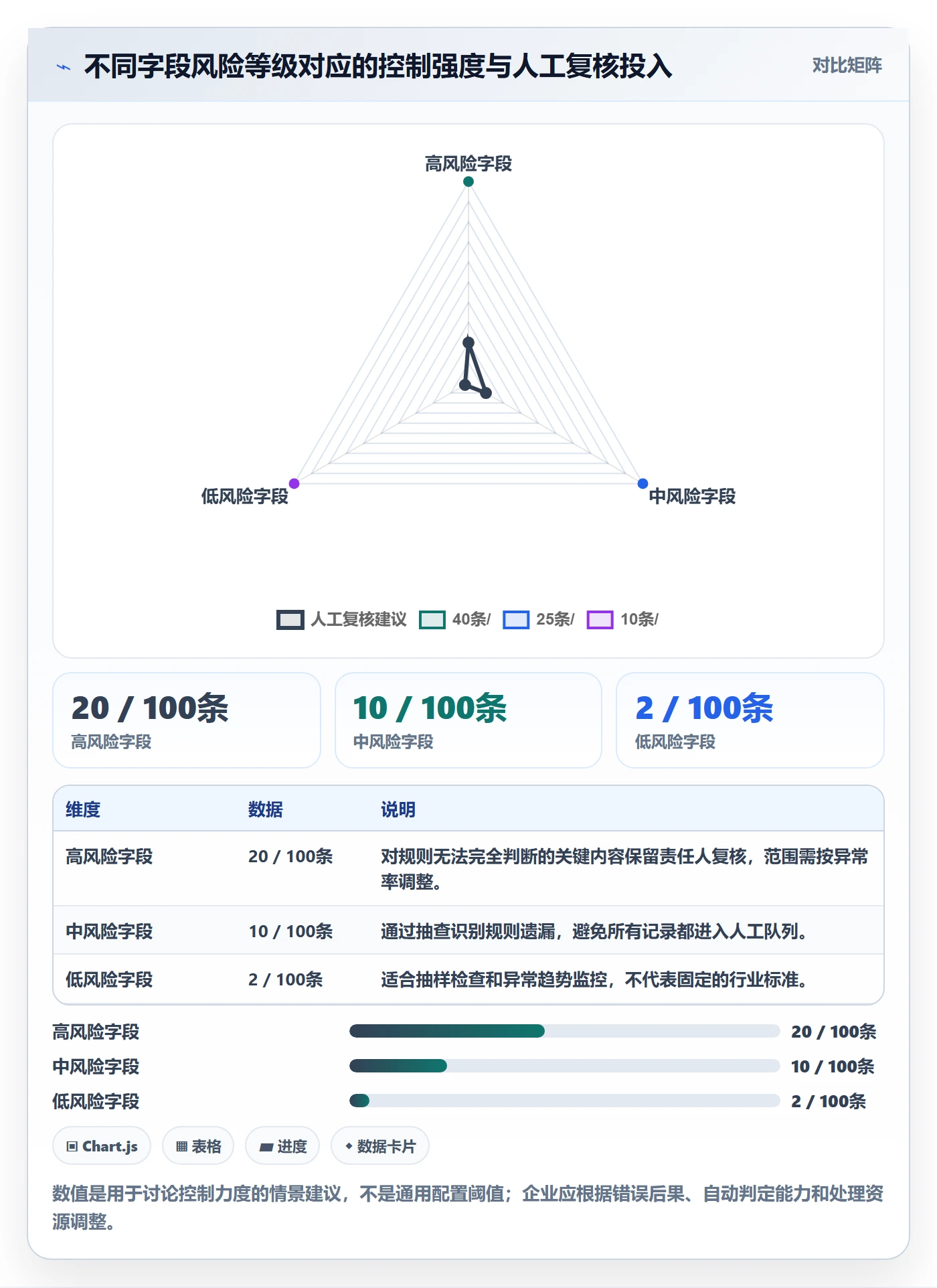Click the green 40条/ legend color box
937x1288 pixels.
pyautogui.click(x=432, y=620)
